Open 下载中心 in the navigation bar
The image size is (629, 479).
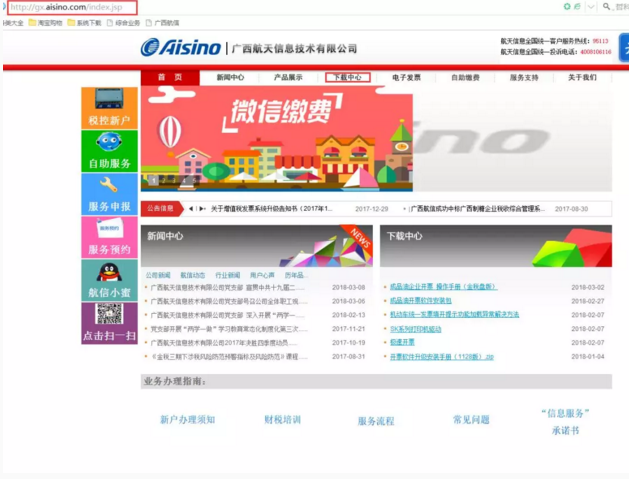tap(347, 77)
